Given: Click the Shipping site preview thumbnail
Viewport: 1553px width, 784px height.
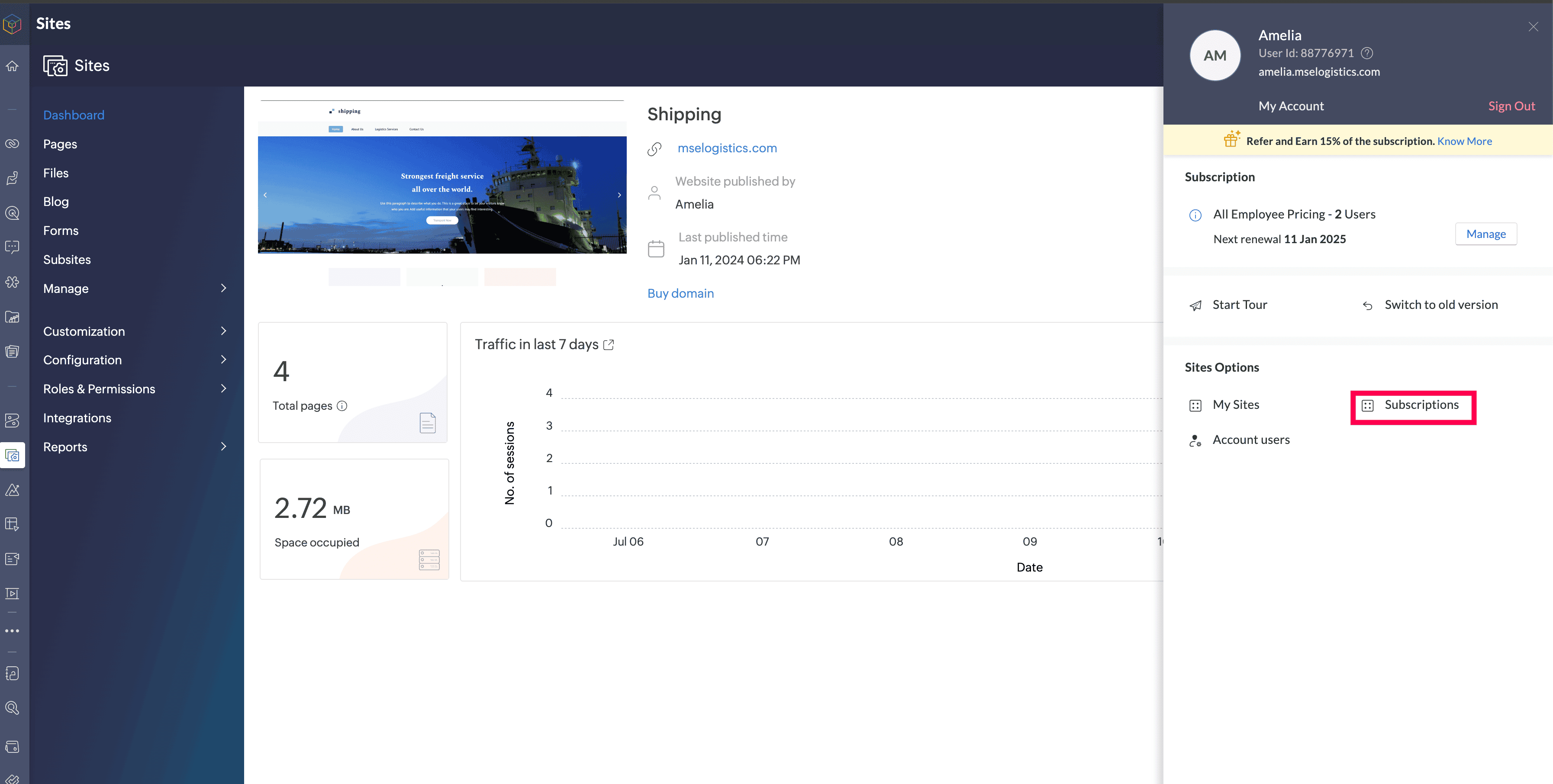Looking at the screenshot, I should 442,181.
